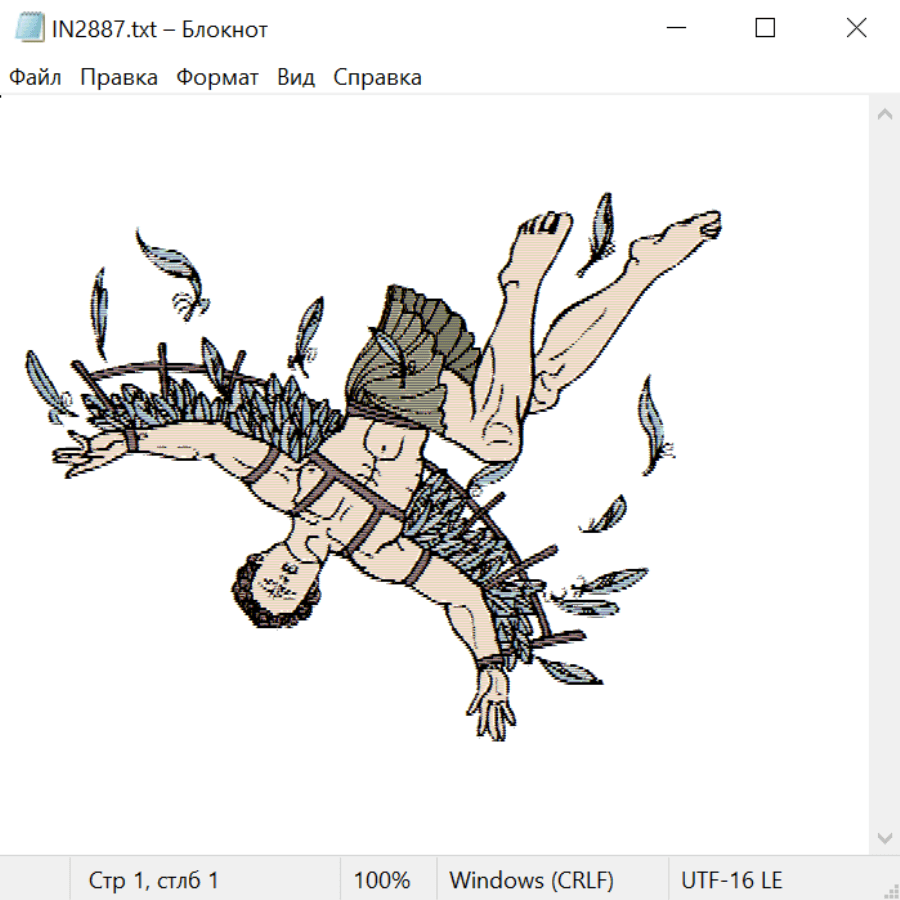Viewport: 900px width, 900px height.
Task: Open the Справка menu
Action: (x=377, y=78)
